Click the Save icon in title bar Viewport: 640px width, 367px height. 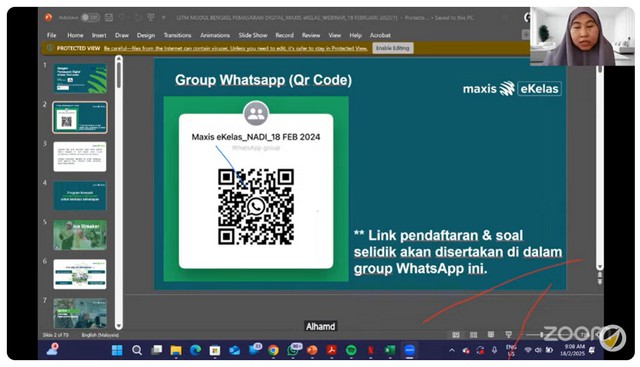[109, 18]
